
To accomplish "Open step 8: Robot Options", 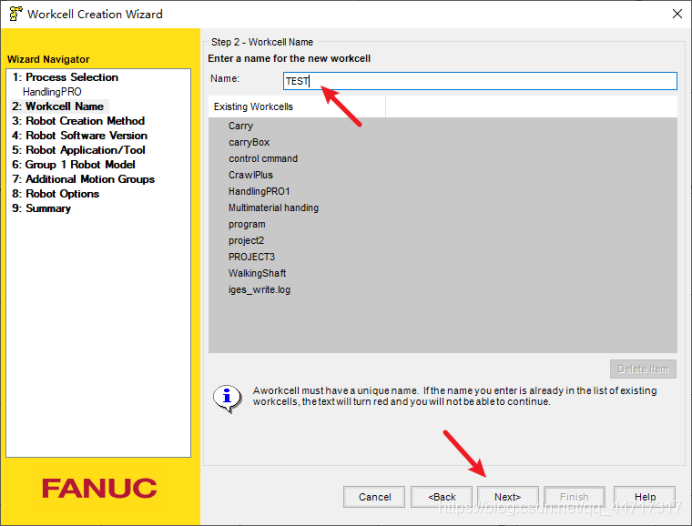I will 56,194.
